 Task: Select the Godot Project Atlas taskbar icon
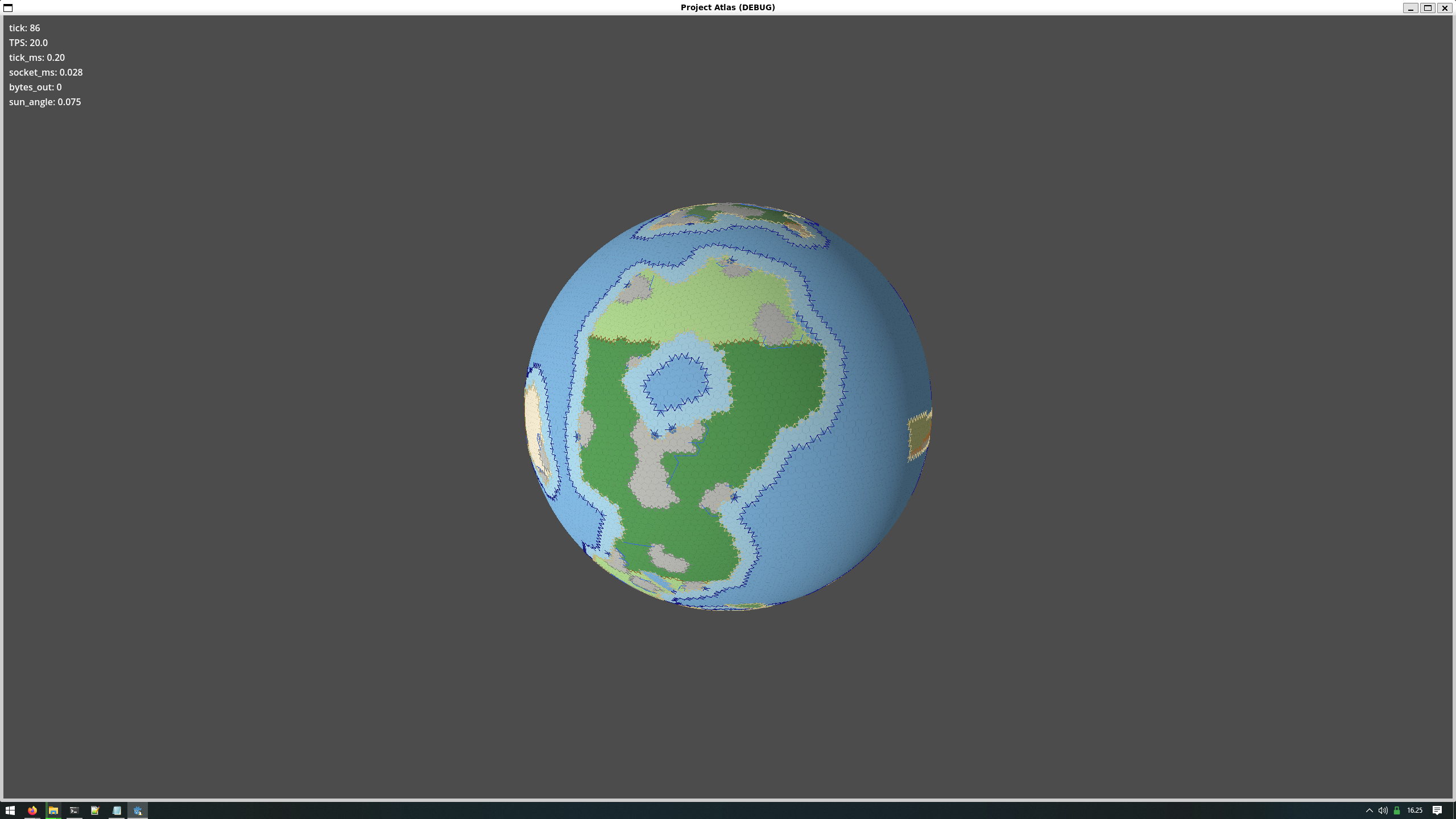click(138, 810)
